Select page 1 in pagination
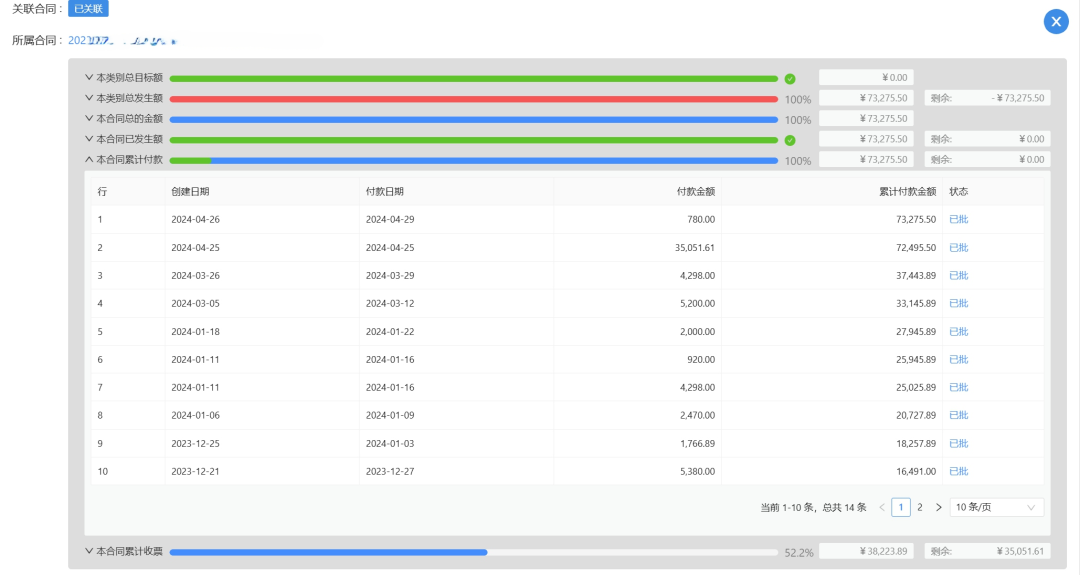 click(x=901, y=507)
